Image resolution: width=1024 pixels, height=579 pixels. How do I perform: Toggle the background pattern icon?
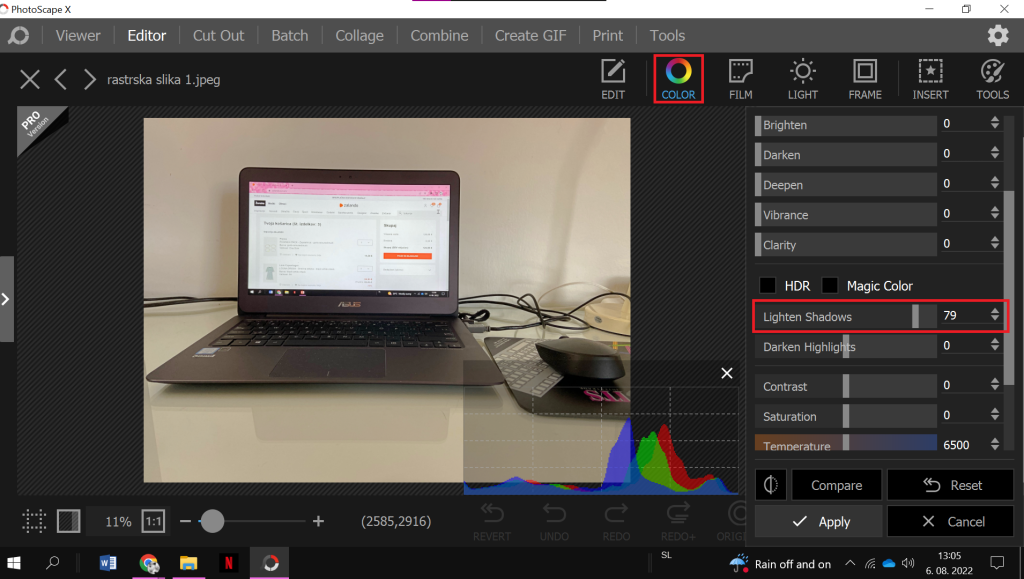click(69, 521)
